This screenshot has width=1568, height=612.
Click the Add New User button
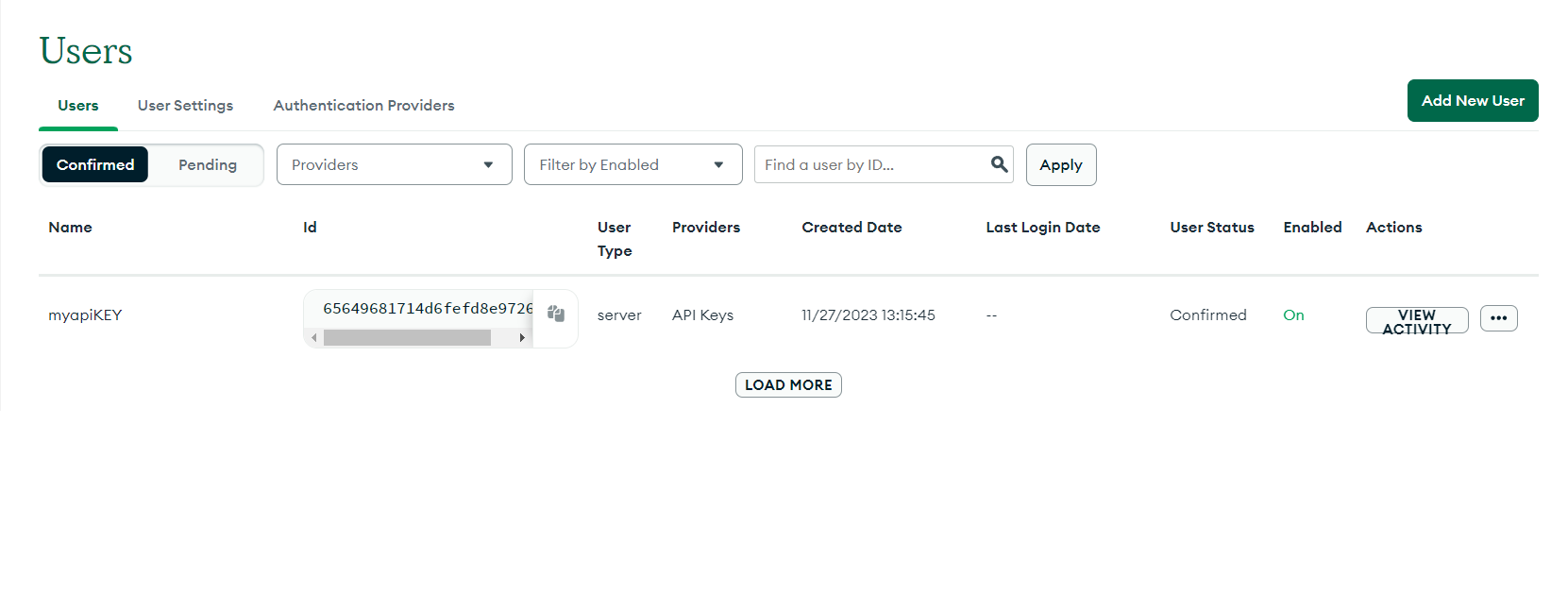pyautogui.click(x=1472, y=101)
